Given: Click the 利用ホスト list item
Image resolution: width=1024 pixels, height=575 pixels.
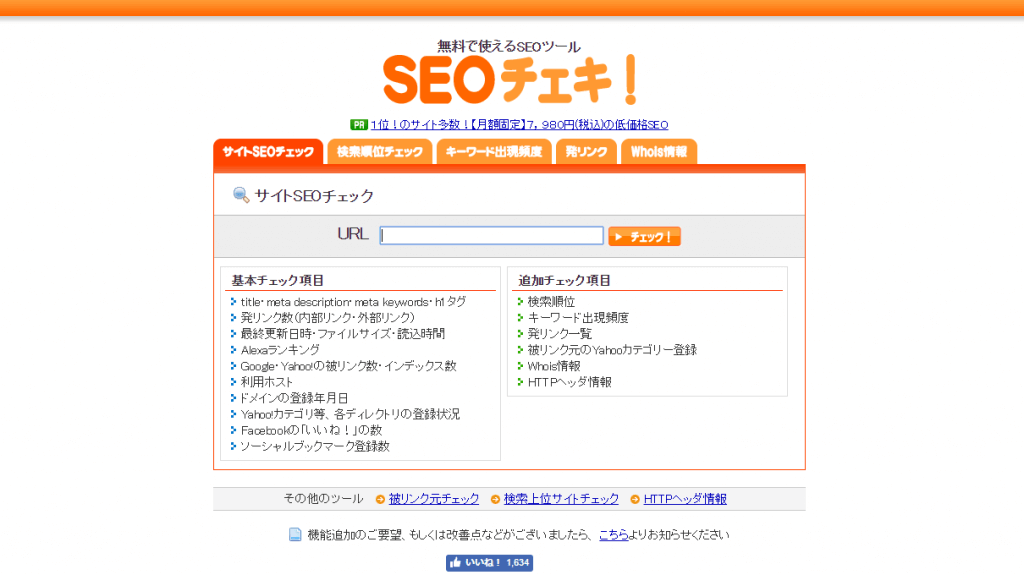Looking at the screenshot, I should tap(266, 382).
